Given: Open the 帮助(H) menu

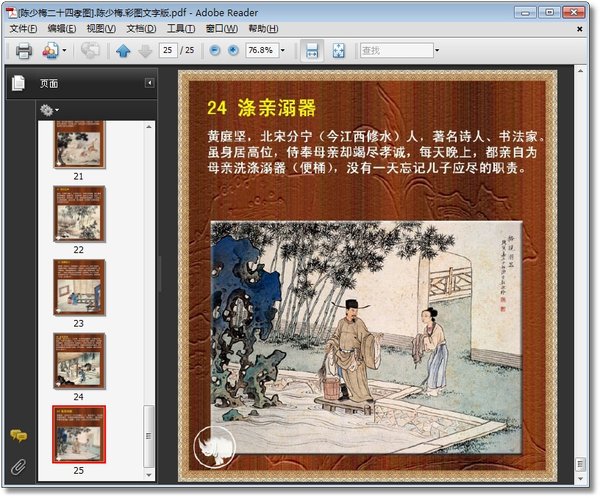Looking at the screenshot, I should click(263, 29).
